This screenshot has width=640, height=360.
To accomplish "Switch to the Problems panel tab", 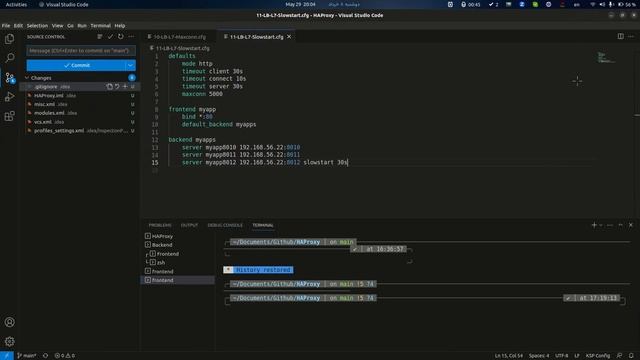I will pyautogui.click(x=160, y=225).
